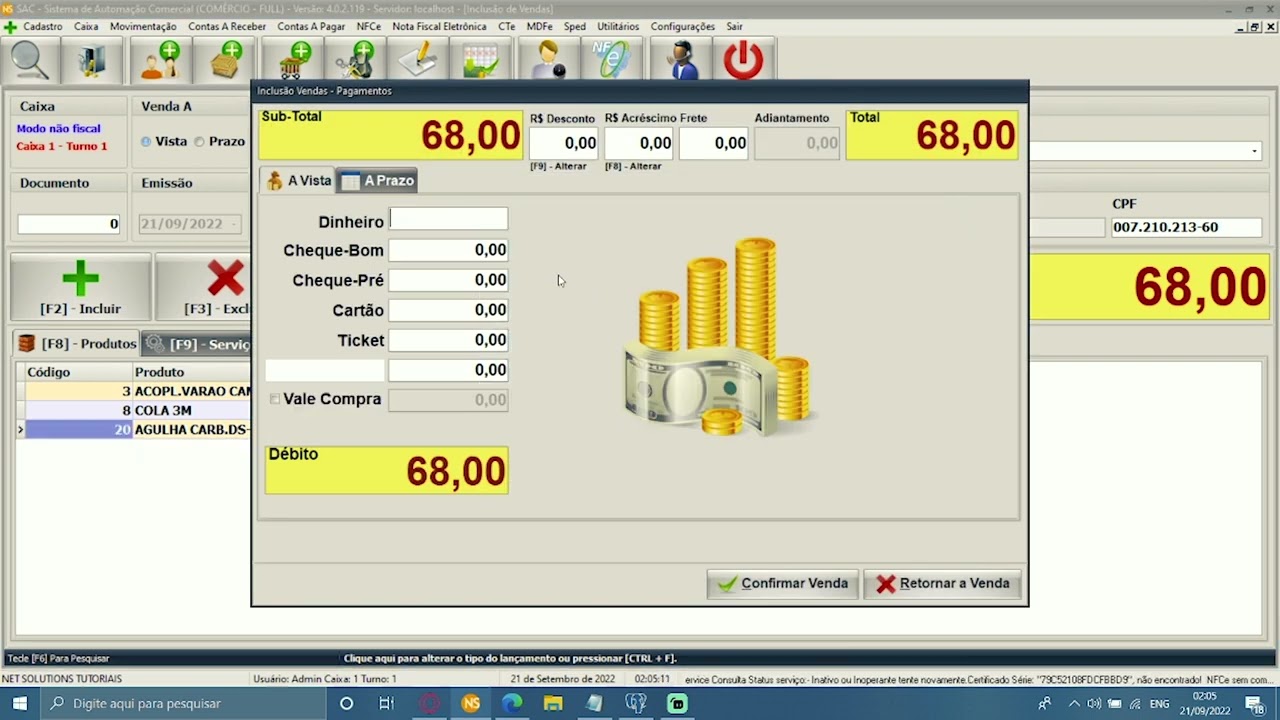The height and width of the screenshot is (720, 1280).
Task: Open the Configurações menu
Action: [x=682, y=26]
